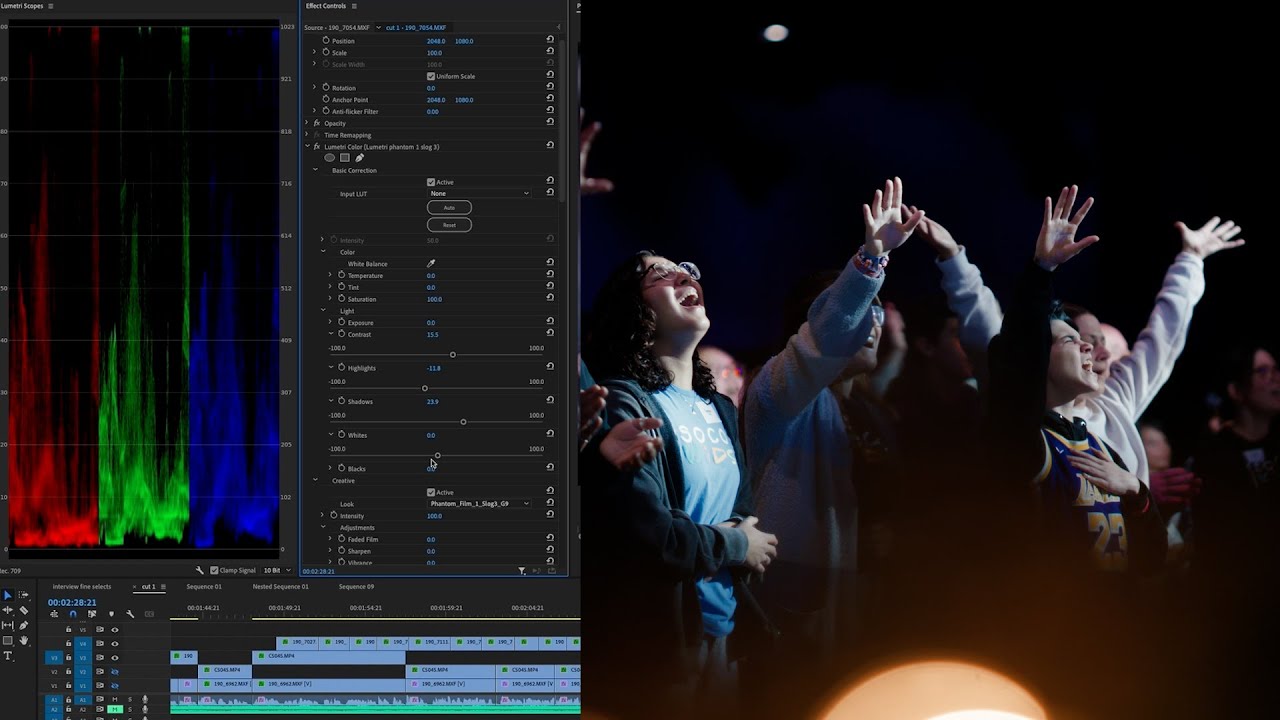This screenshot has height=720, width=1280.
Task: Switch to interview fine selects tab
Action: click(x=81, y=586)
